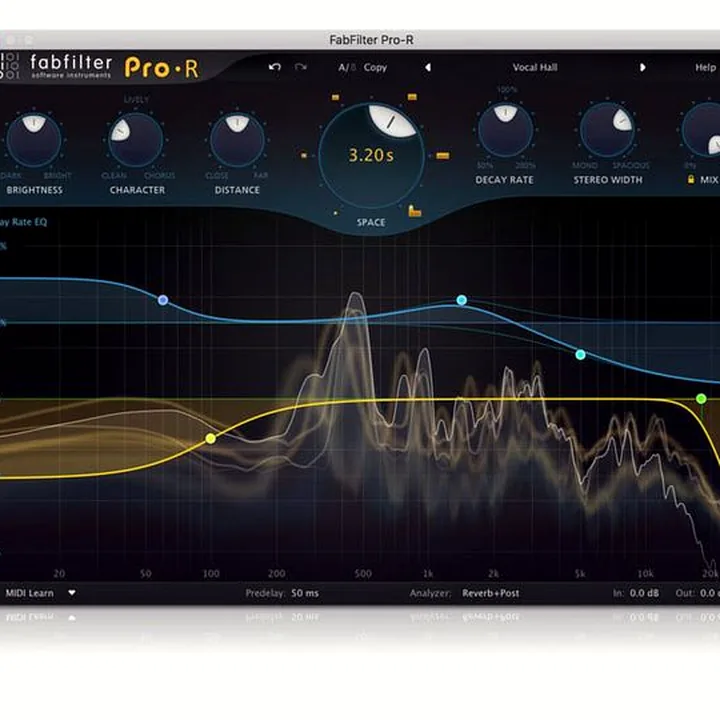Select the room icon above right of the Space knob
Image resolution: width=720 pixels, height=720 pixels.
(412, 97)
